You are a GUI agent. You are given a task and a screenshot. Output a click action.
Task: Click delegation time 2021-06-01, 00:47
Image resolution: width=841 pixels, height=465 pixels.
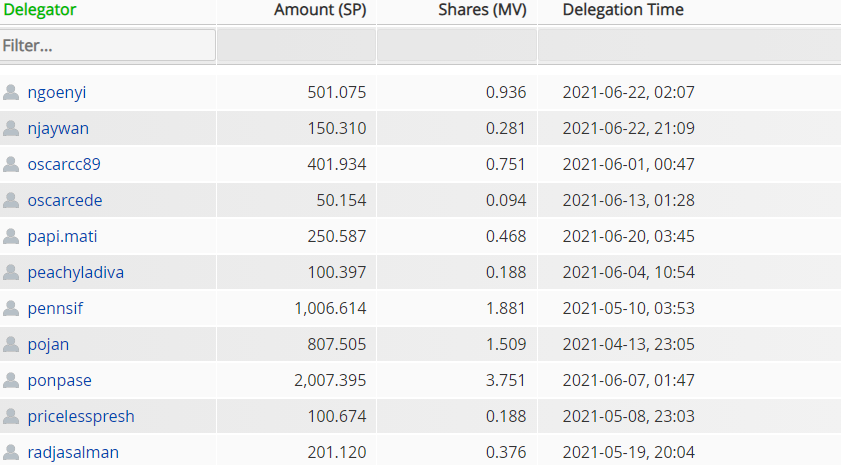tap(629, 164)
